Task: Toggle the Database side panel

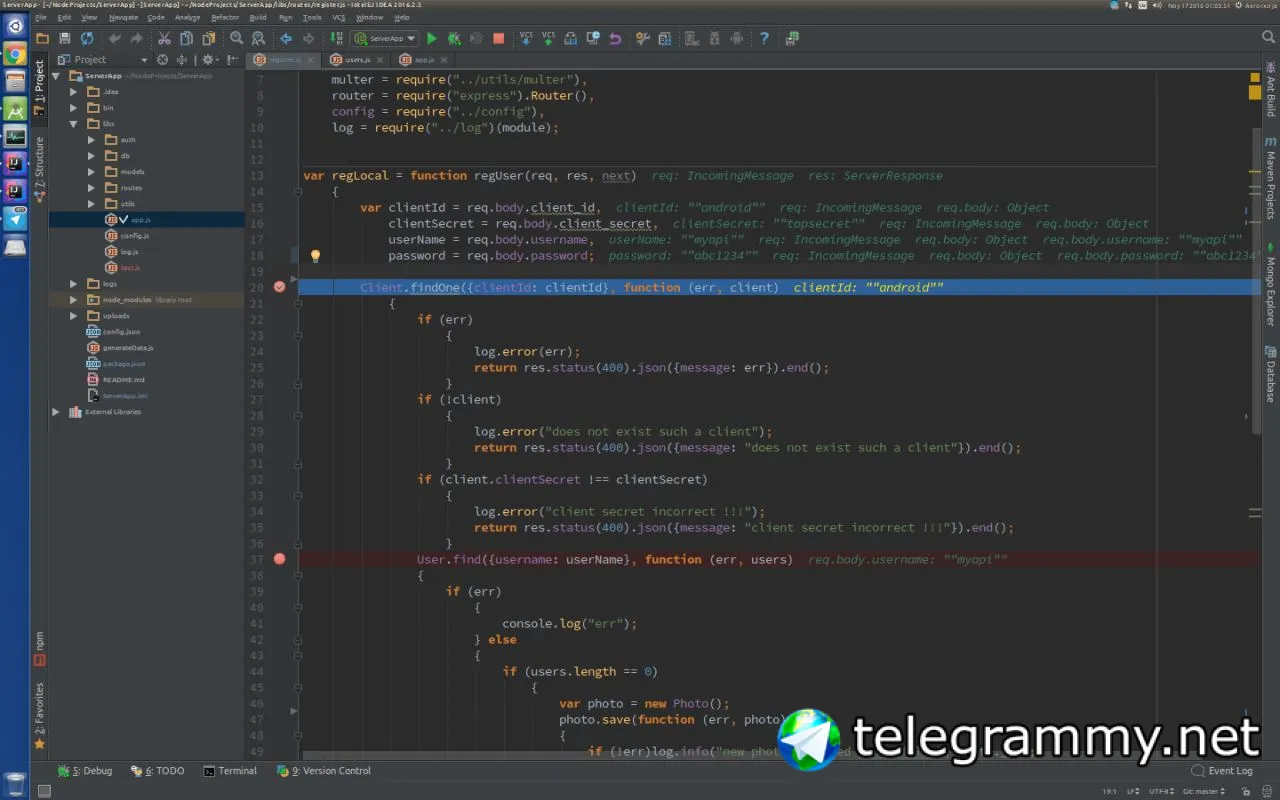Action: [1270, 374]
